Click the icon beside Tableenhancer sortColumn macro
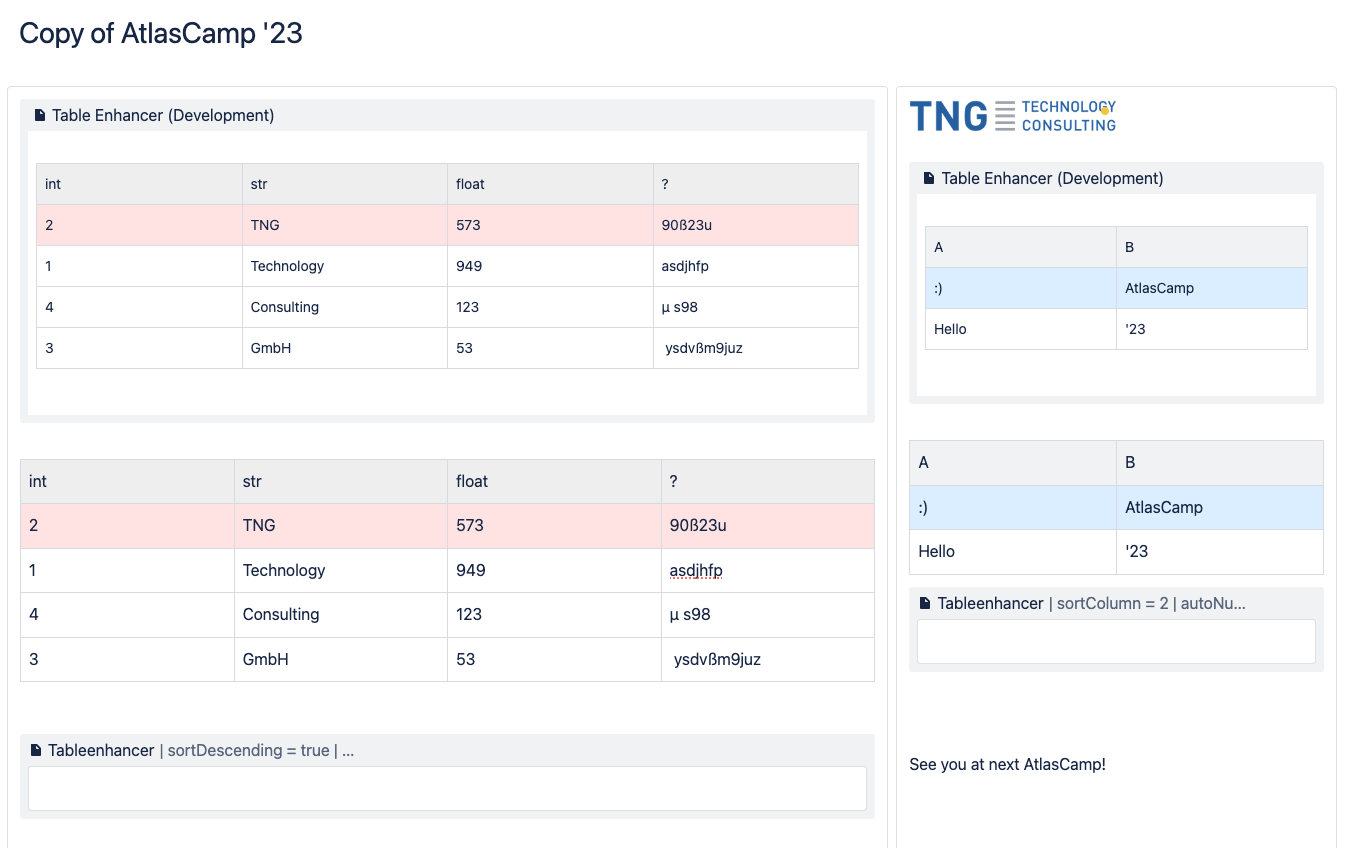 point(925,604)
